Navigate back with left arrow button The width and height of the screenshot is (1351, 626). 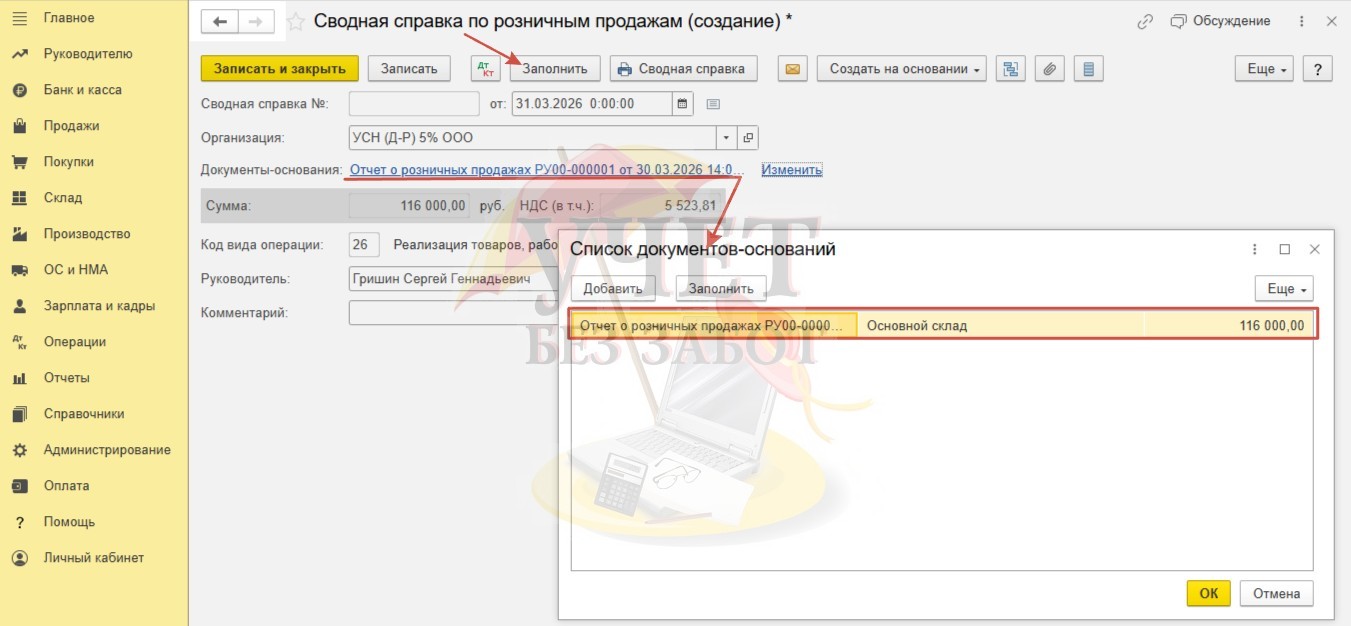(x=220, y=22)
